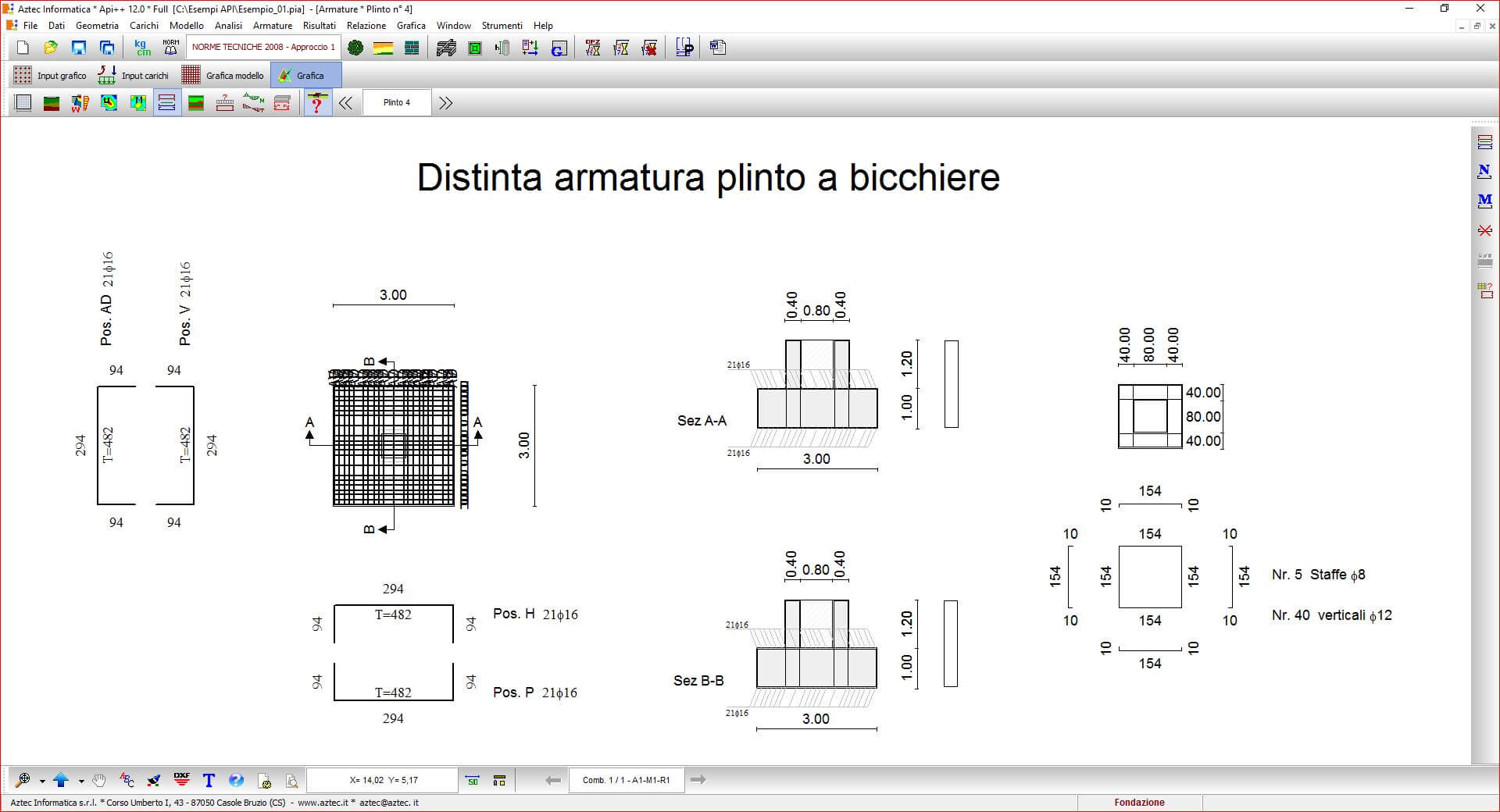Click the blue M sidebar icon
The width and height of the screenshot is (1500, 812).
click(x=1484, y=201)
